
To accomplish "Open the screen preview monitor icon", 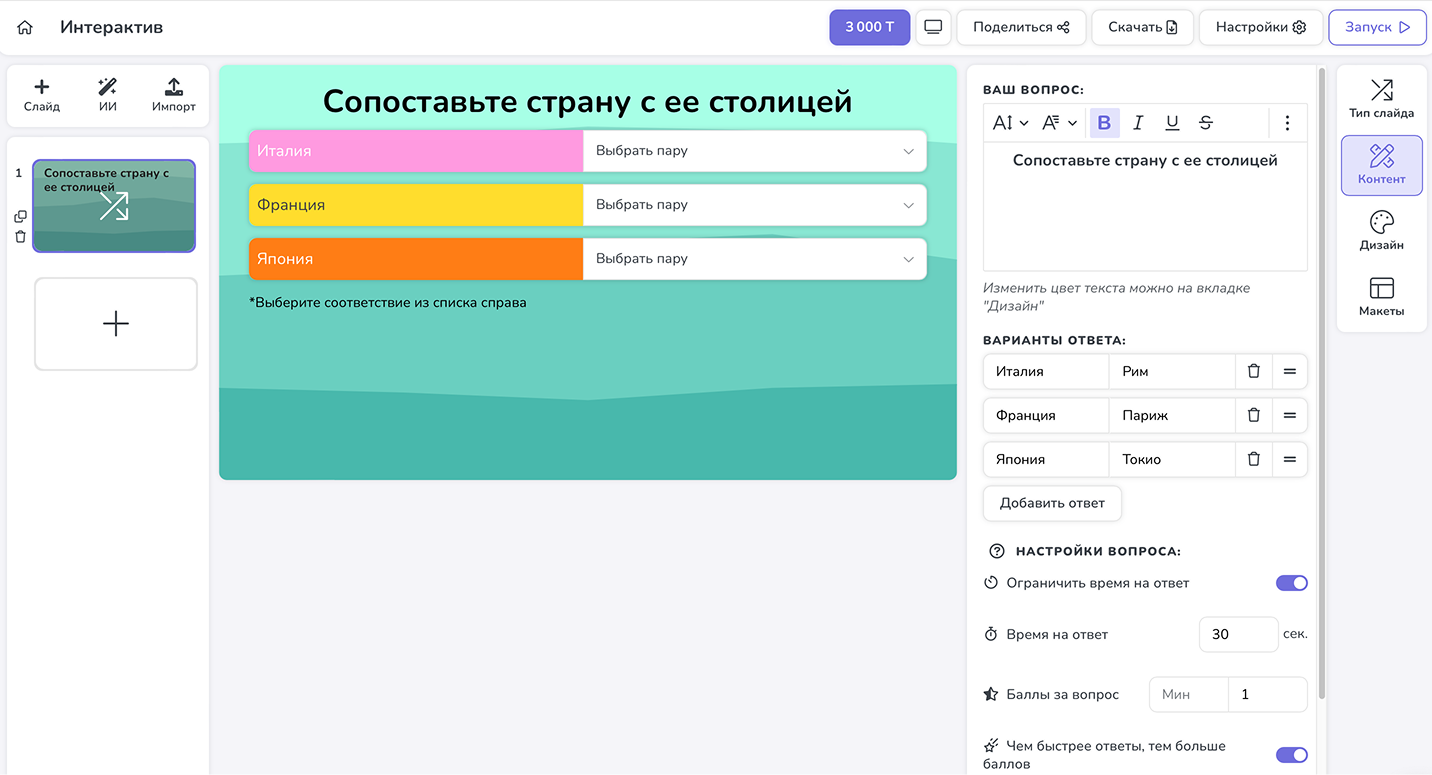I will click(933, 27).
